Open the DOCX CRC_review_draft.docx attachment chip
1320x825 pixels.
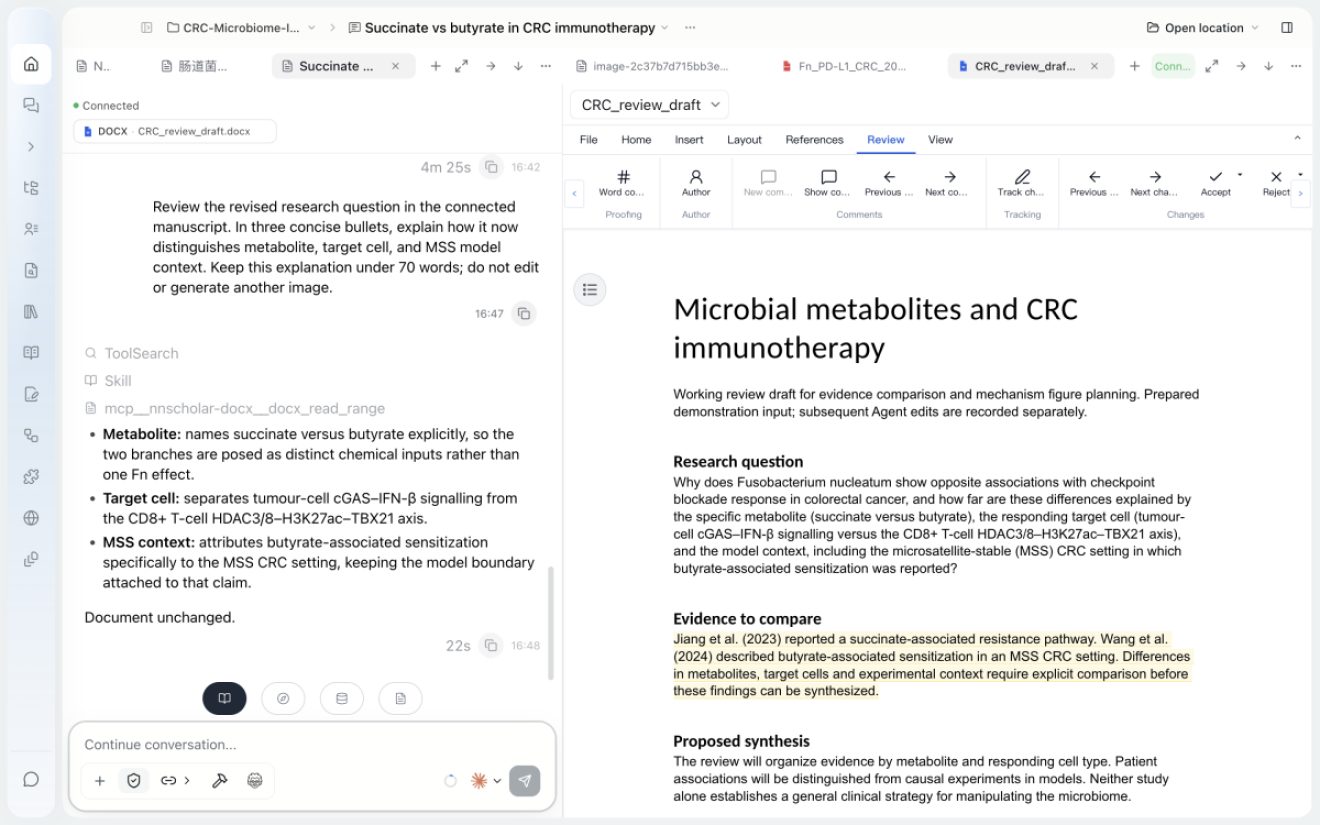coord(175,131)
